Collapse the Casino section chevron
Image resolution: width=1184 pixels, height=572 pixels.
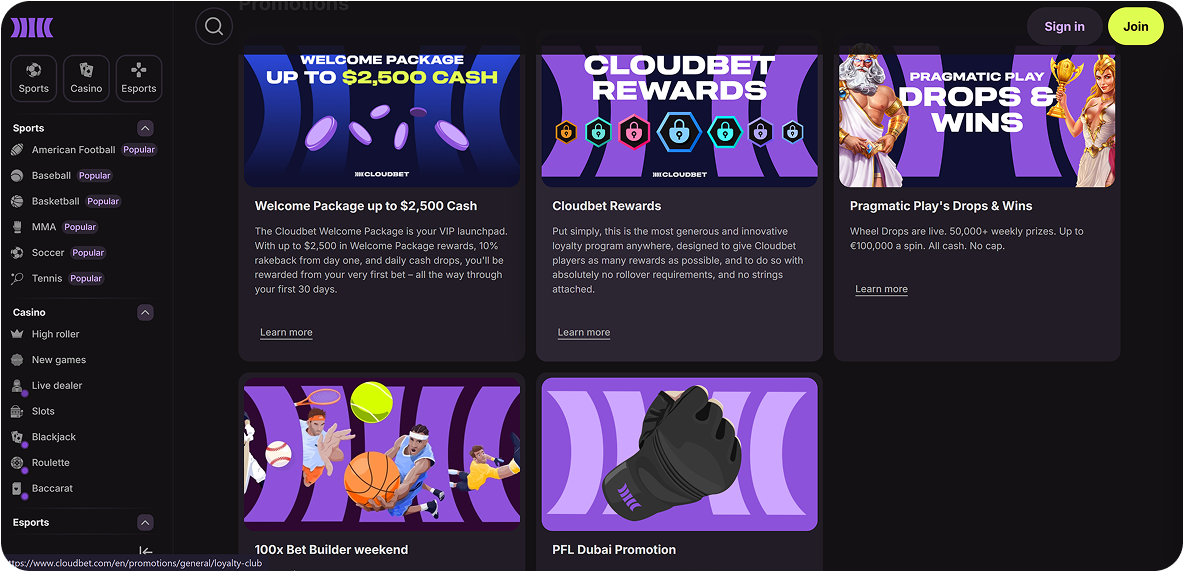click(146, 312)
